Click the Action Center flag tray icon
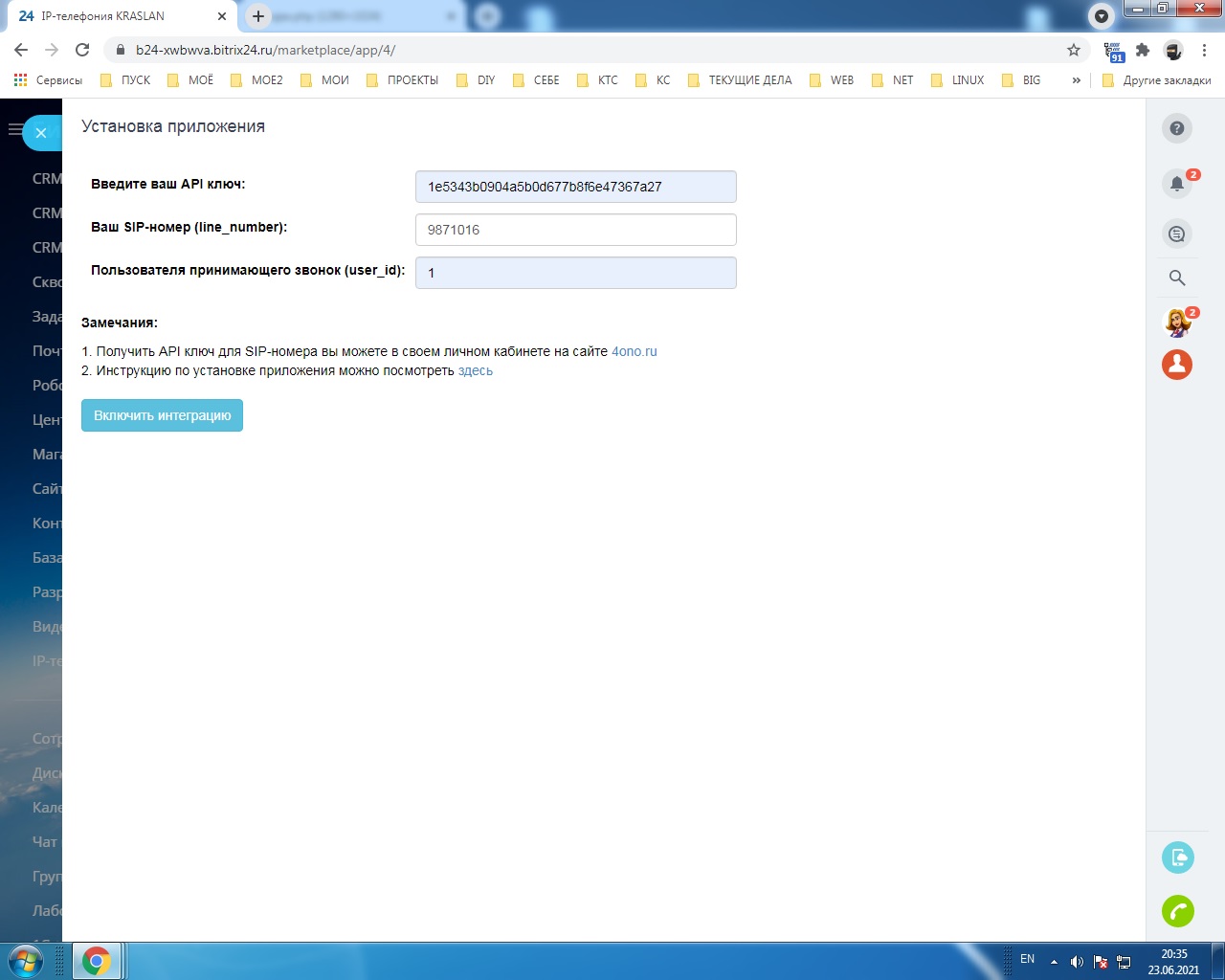This screenshot has height=980, width=1225. pyautogui.click(x=1101, y=962)
